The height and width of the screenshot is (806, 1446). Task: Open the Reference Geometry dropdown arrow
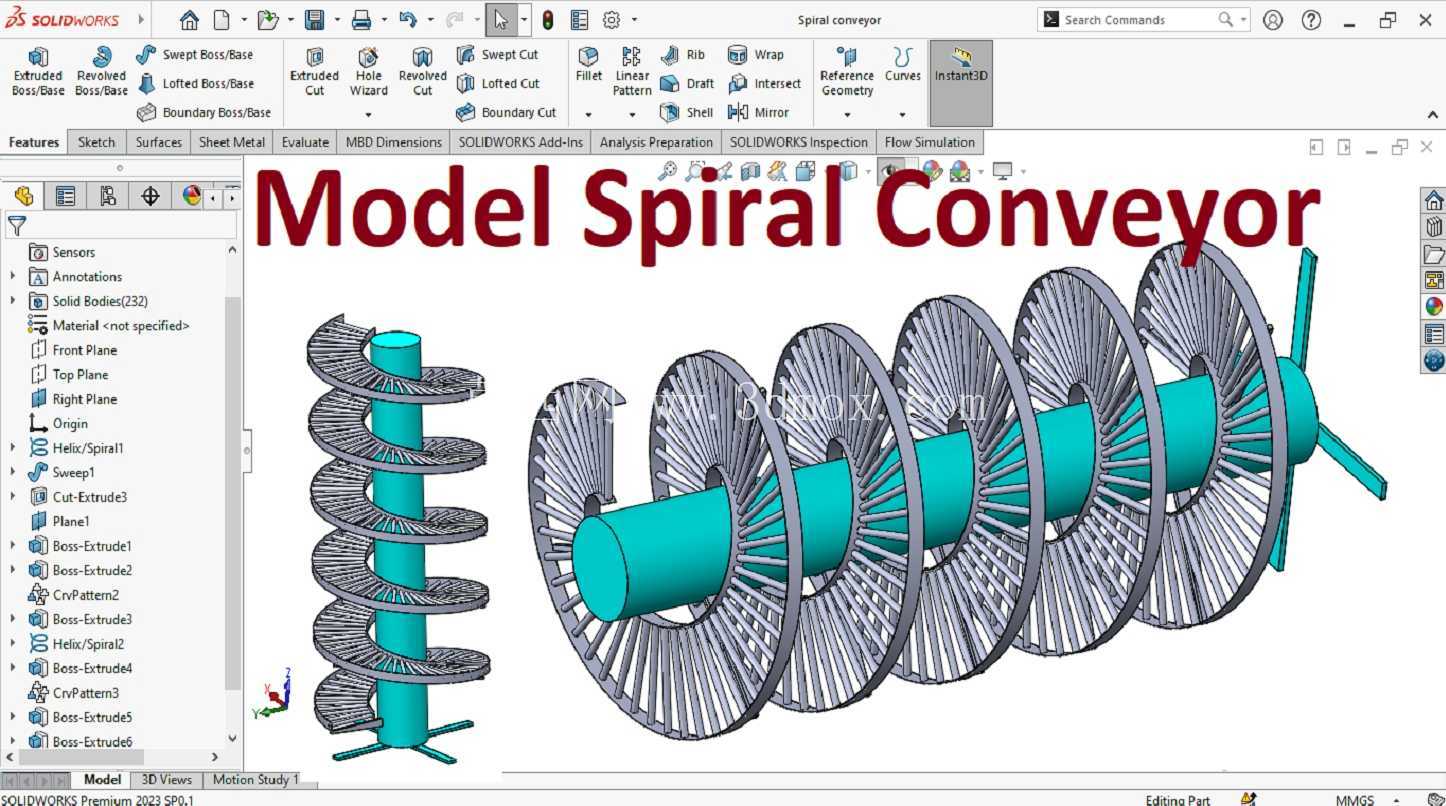[x=847, y=115]
